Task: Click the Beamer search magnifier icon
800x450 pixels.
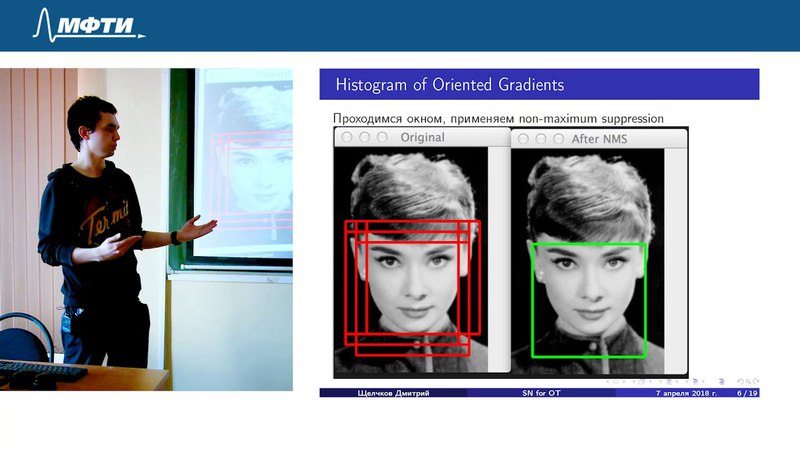Action: pos(748,382)
